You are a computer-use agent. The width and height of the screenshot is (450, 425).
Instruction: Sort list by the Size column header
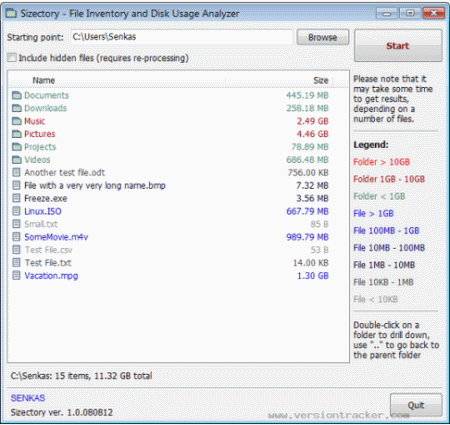coord(279,80)
